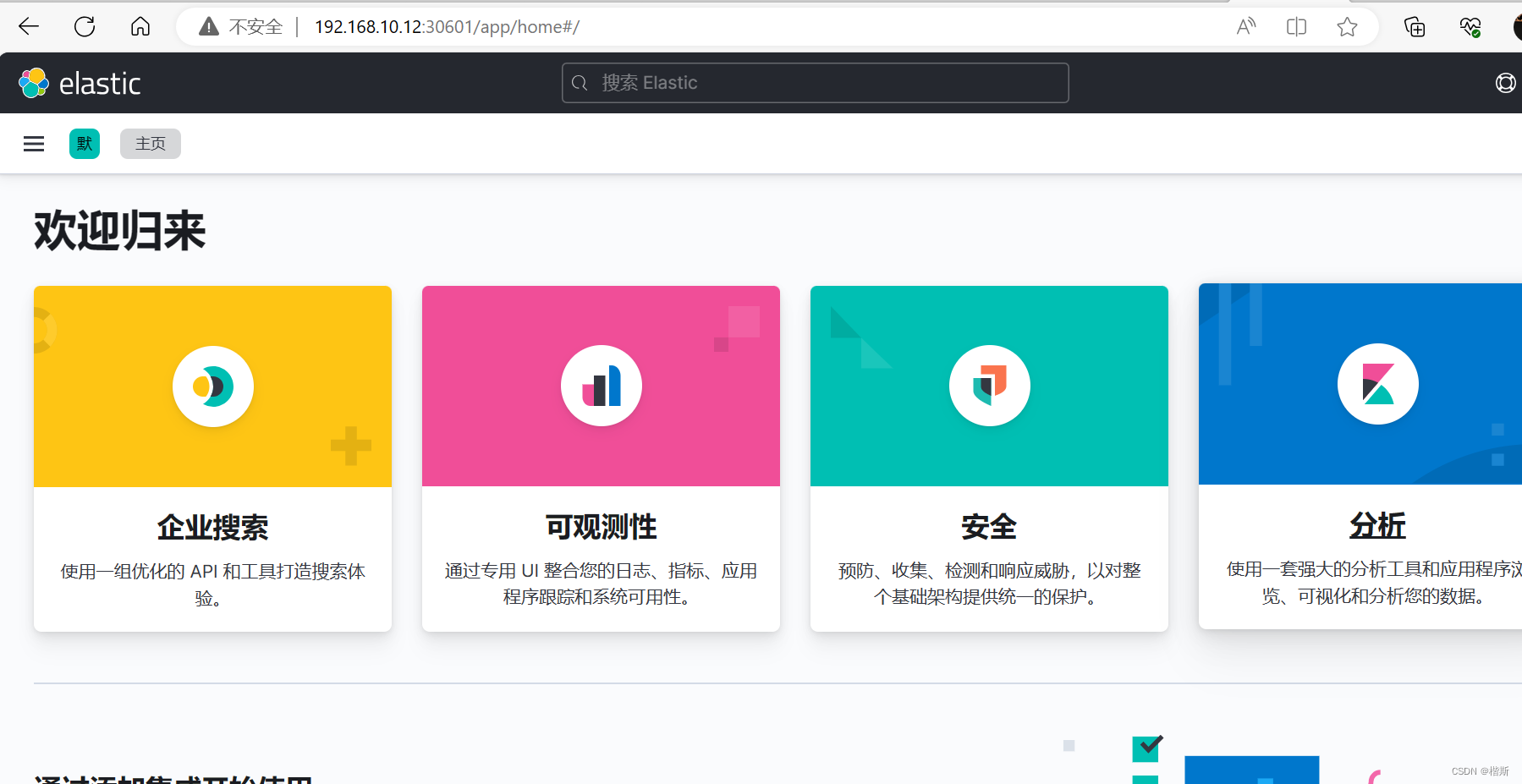Click the browser Collections icon
1522x784 pixels.
click(x=1413, y=26)
